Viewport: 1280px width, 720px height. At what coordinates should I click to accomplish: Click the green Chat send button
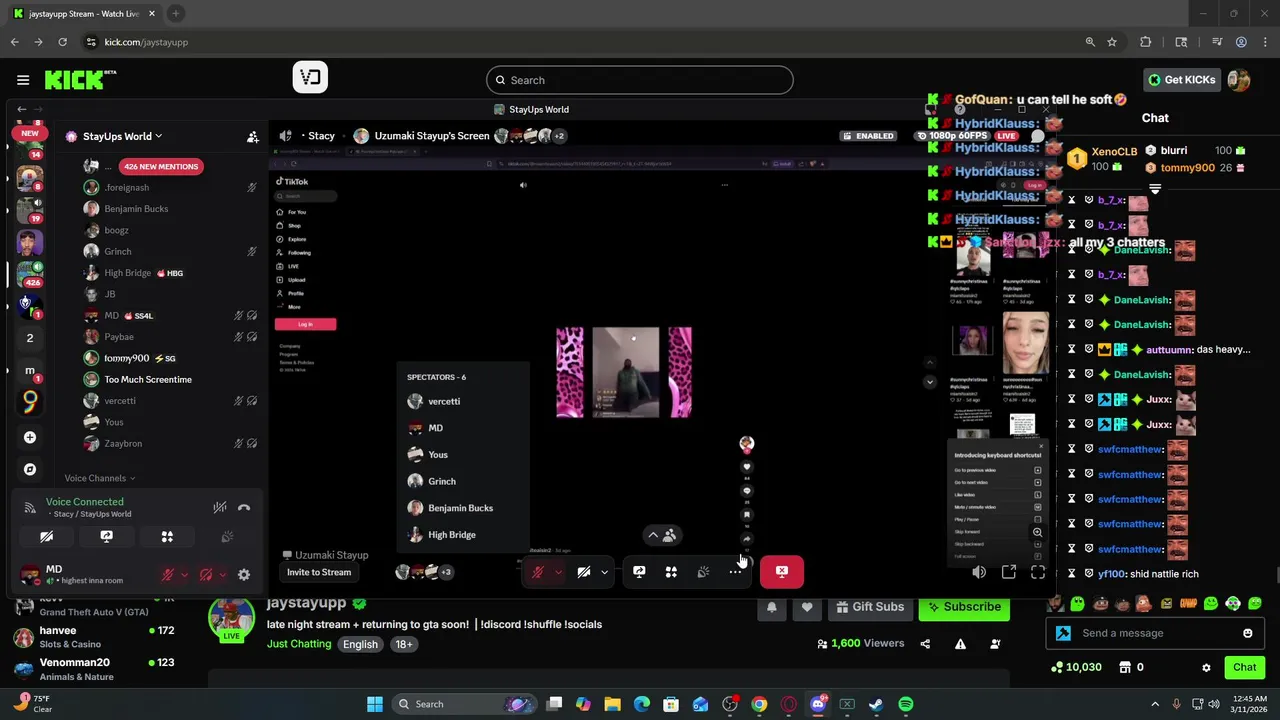pyautogui.click(x=1244, y=667)
